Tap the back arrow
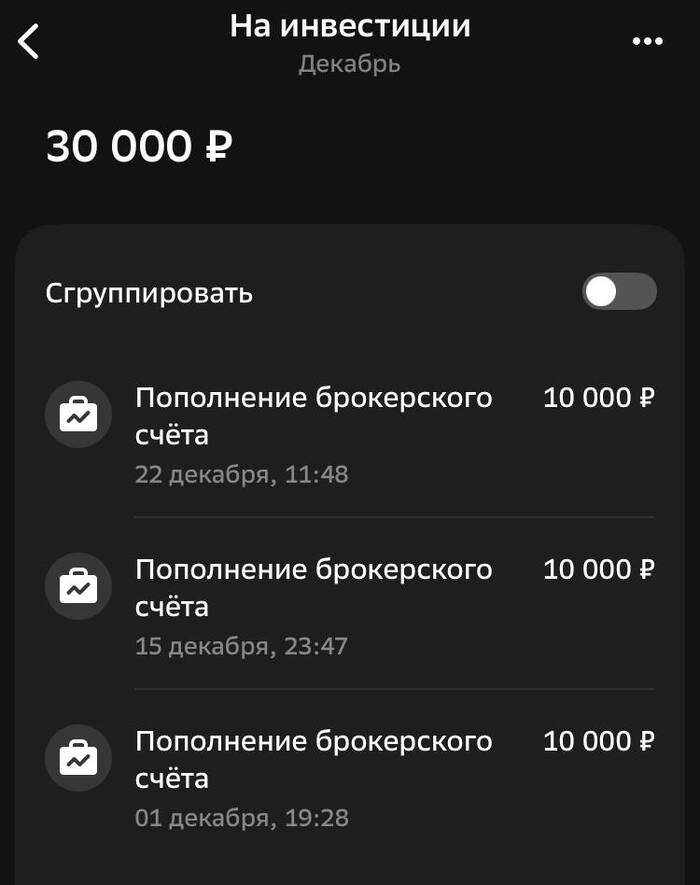 coord(29,42)
